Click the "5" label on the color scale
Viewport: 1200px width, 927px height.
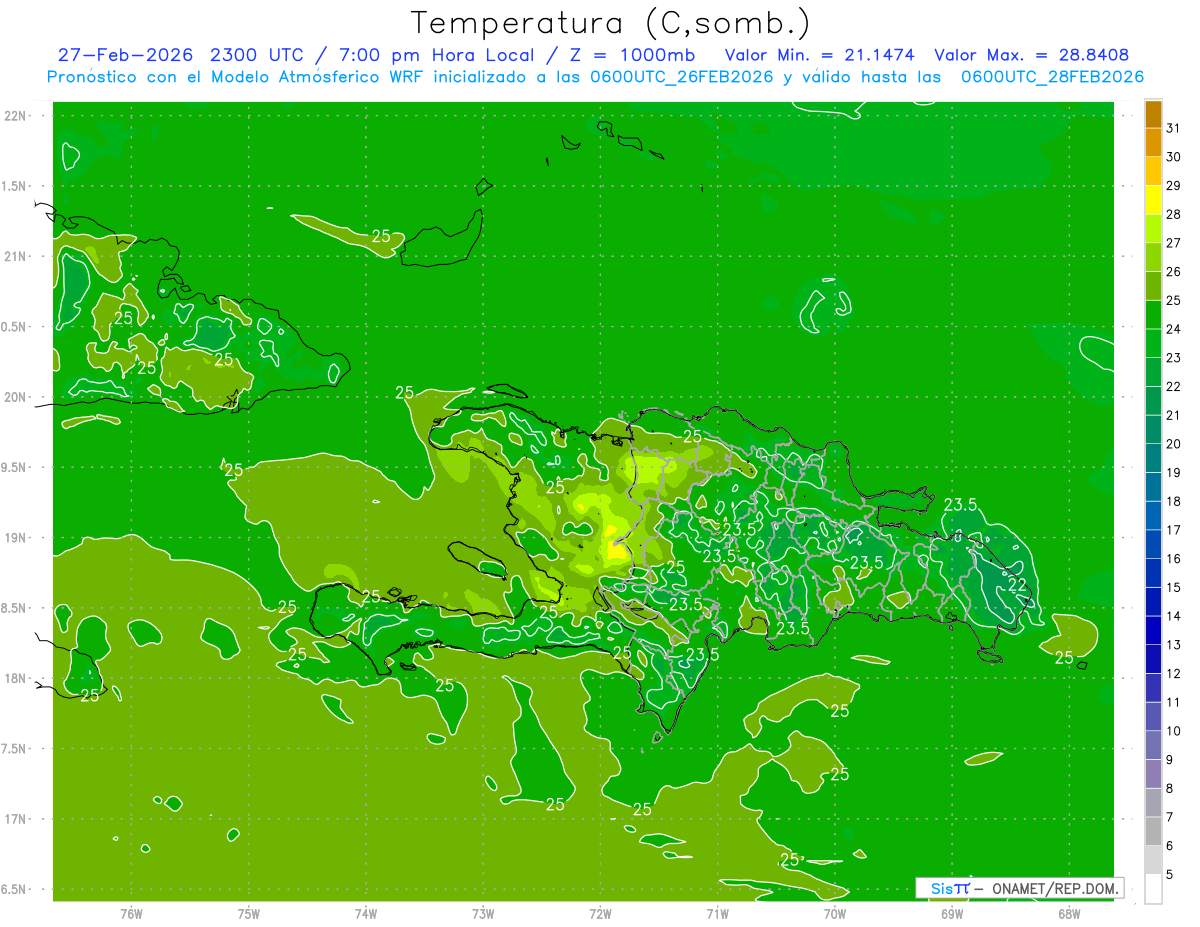1170,874
